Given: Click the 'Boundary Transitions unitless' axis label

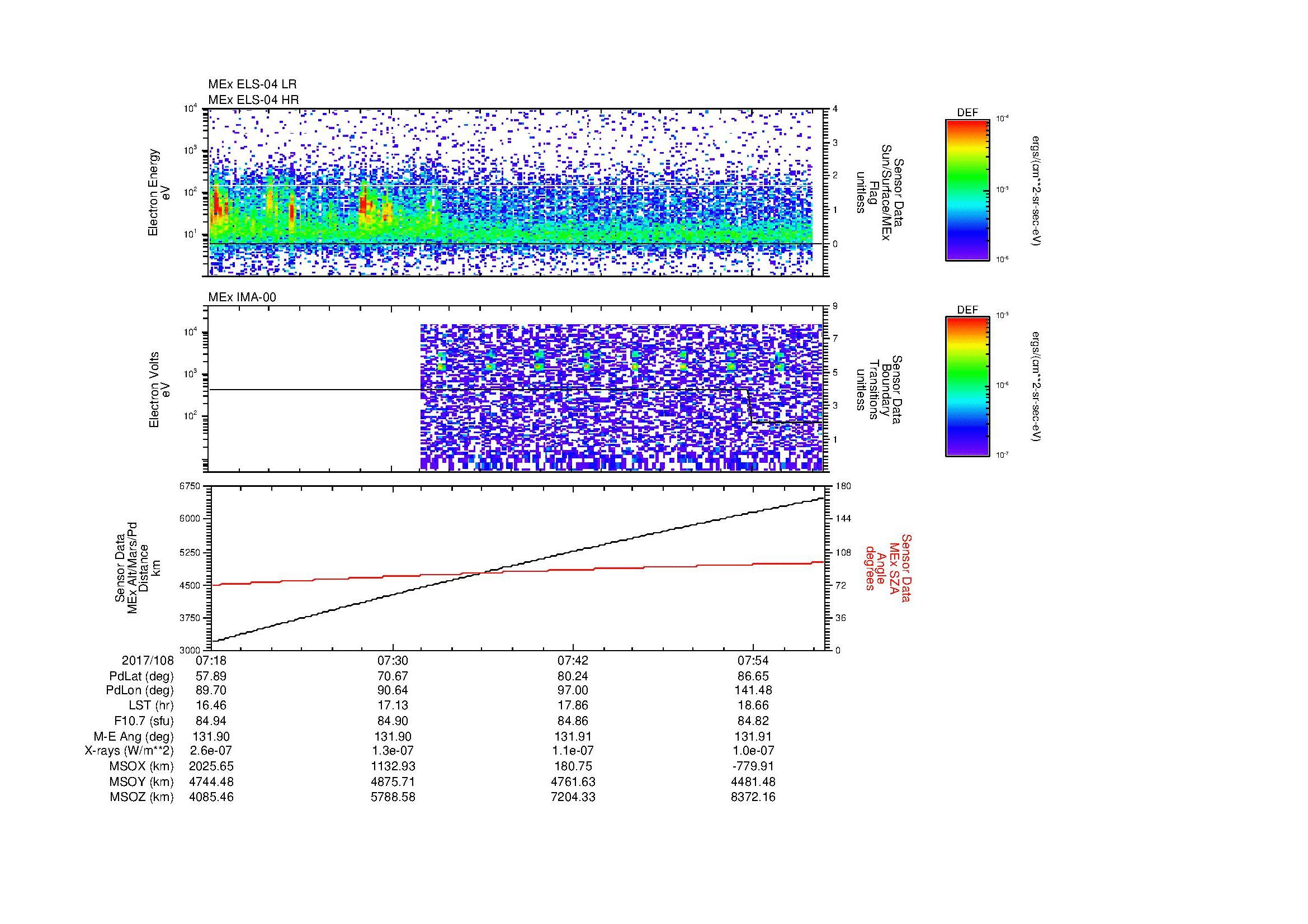Looking at the screenshot, I should (x=879, y=390).
